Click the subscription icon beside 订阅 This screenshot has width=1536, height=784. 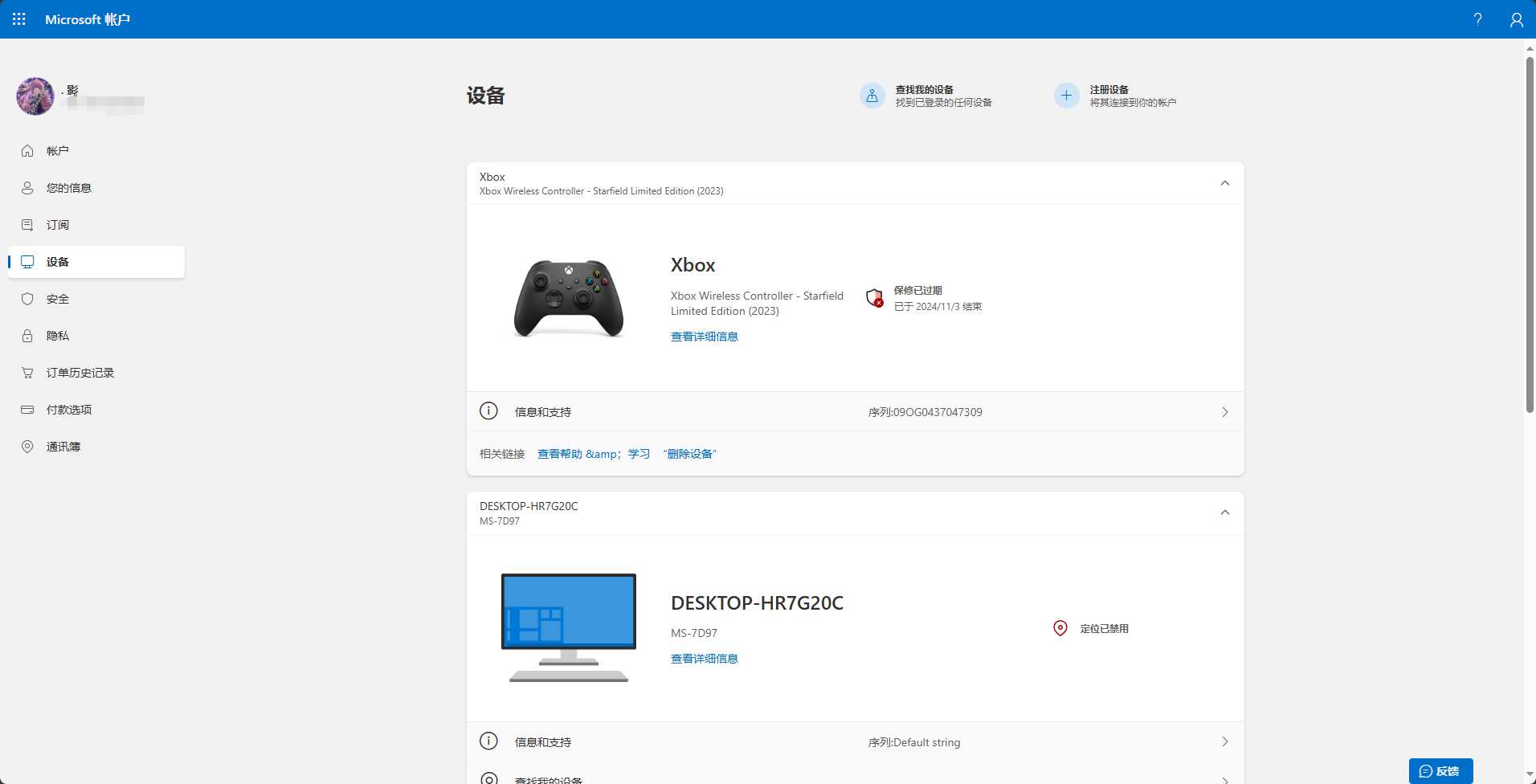coord(27,225)
